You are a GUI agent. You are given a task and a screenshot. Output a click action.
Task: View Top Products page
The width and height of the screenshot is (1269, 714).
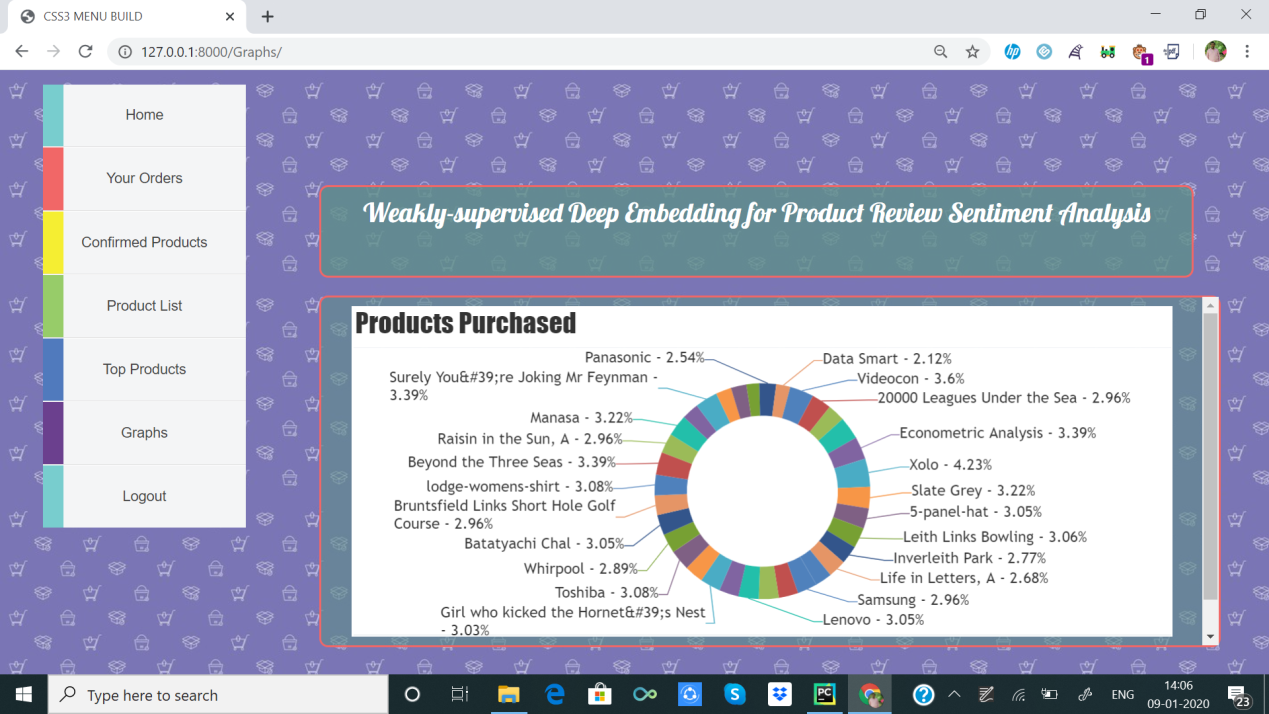144,369
